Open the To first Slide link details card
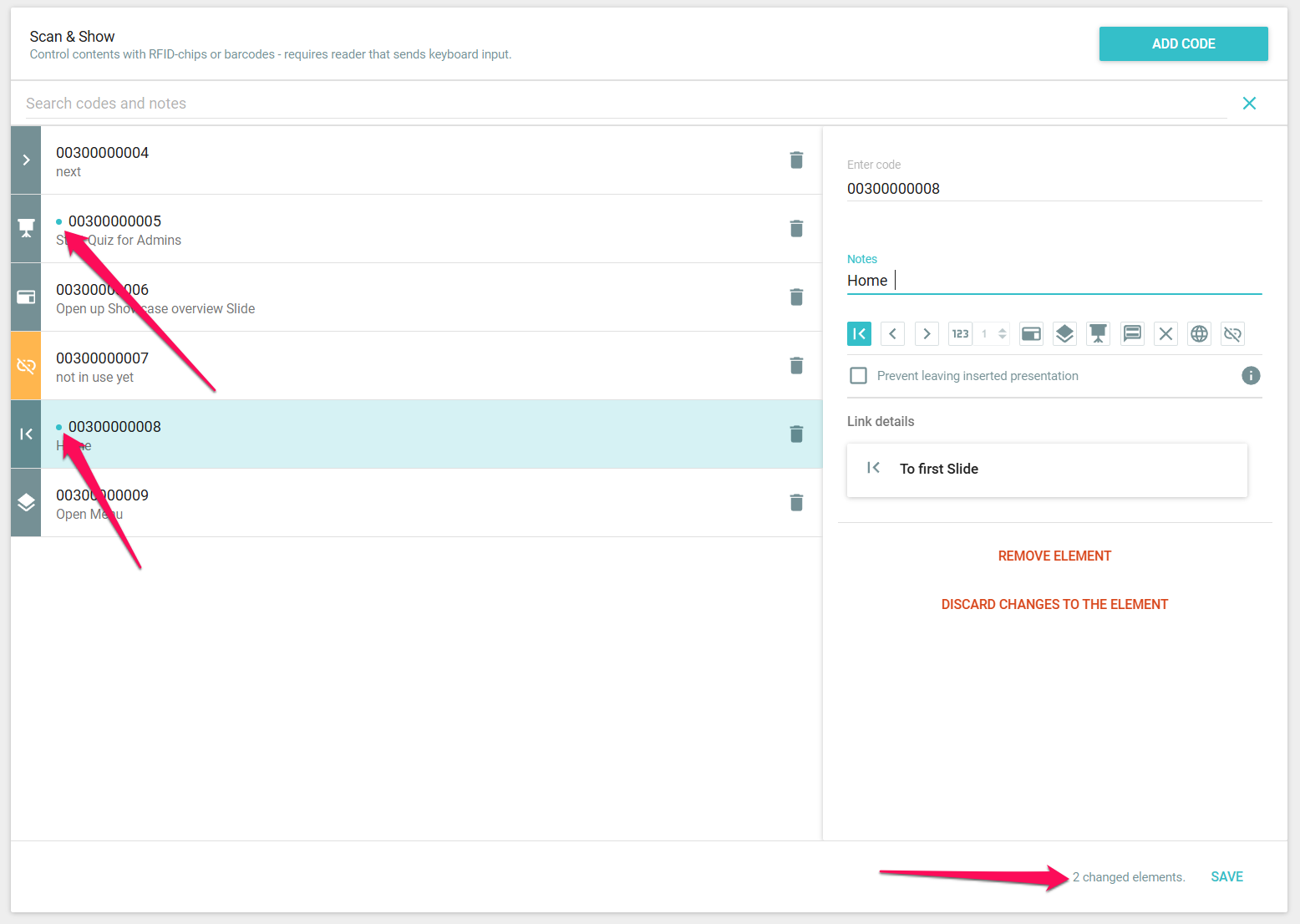The image size is (1300, 924). click(x=1046, y=470)
